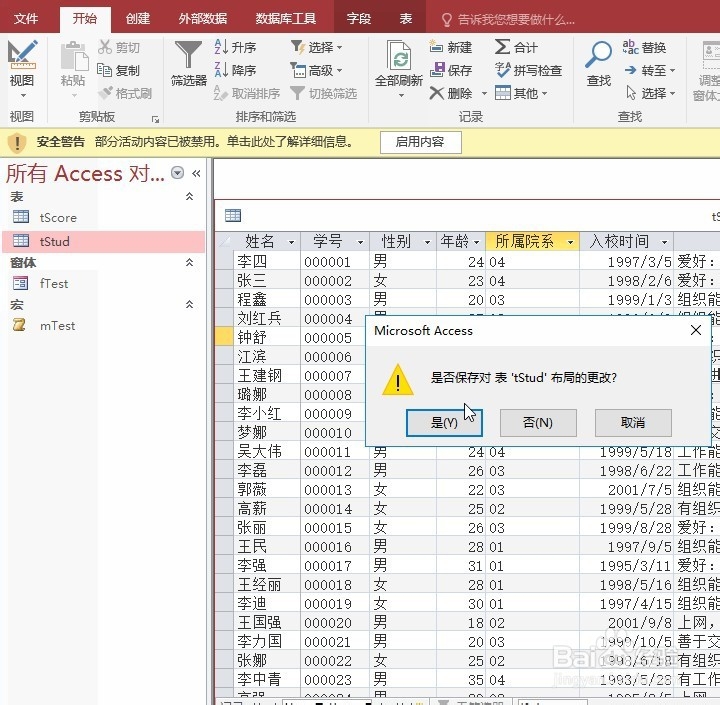
Task: Click the Tell me (告诉我您想要做什么) box
Action: point(507,19)
